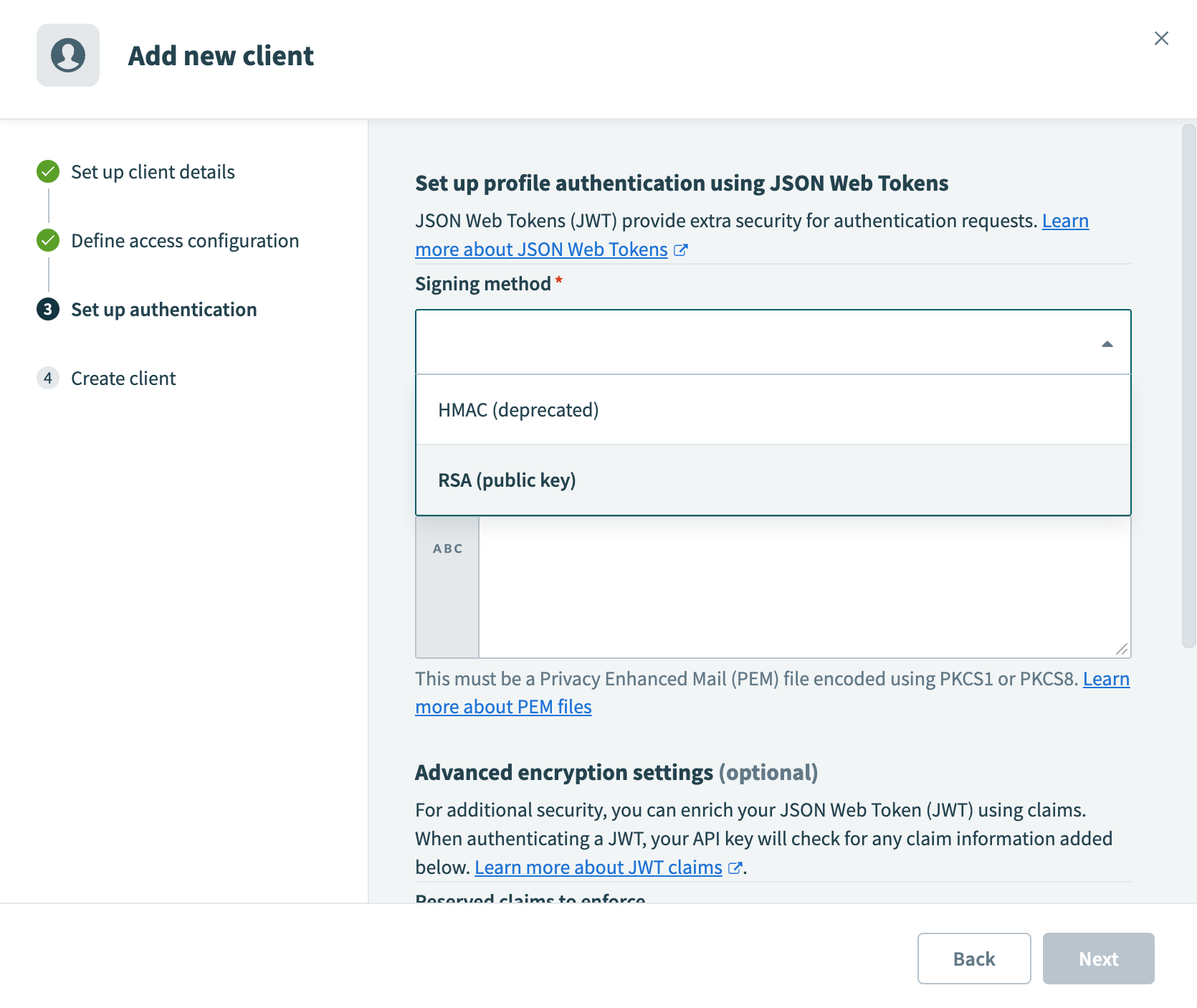The width and height of the screenshot is (1197, 1008).
Task: Go to the Set up authentication step
Action: click(163, 309)
